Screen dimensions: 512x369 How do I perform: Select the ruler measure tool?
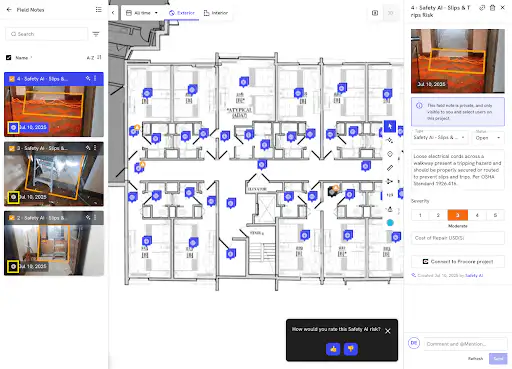tap(390, 168)
